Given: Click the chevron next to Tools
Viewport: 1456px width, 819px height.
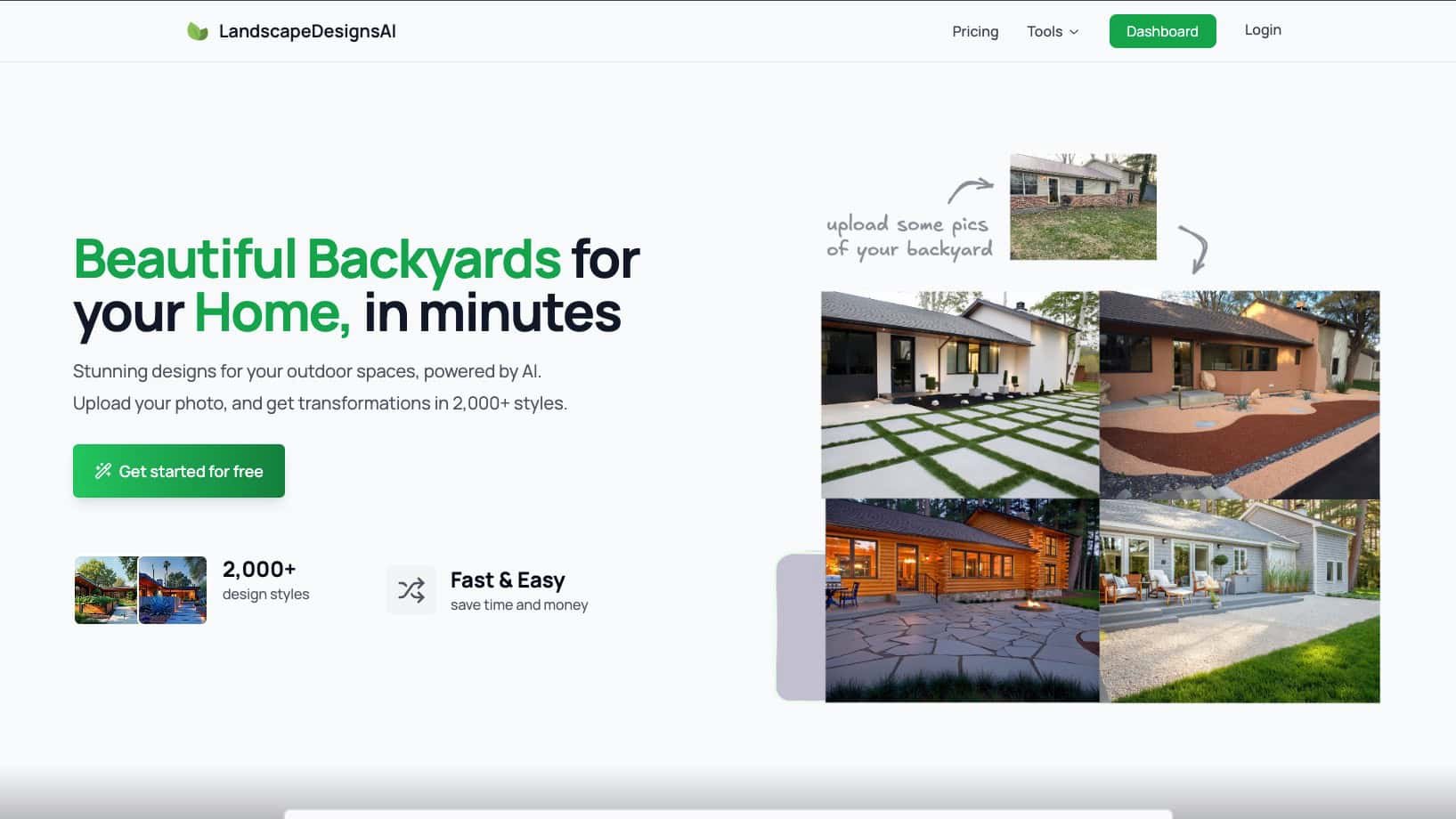Looking at the screenshot, I should coord(1074,31).
